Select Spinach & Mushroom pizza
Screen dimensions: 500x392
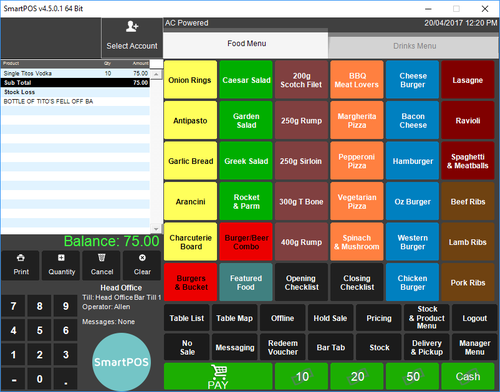pyautogui.click(x=357, y=242)
